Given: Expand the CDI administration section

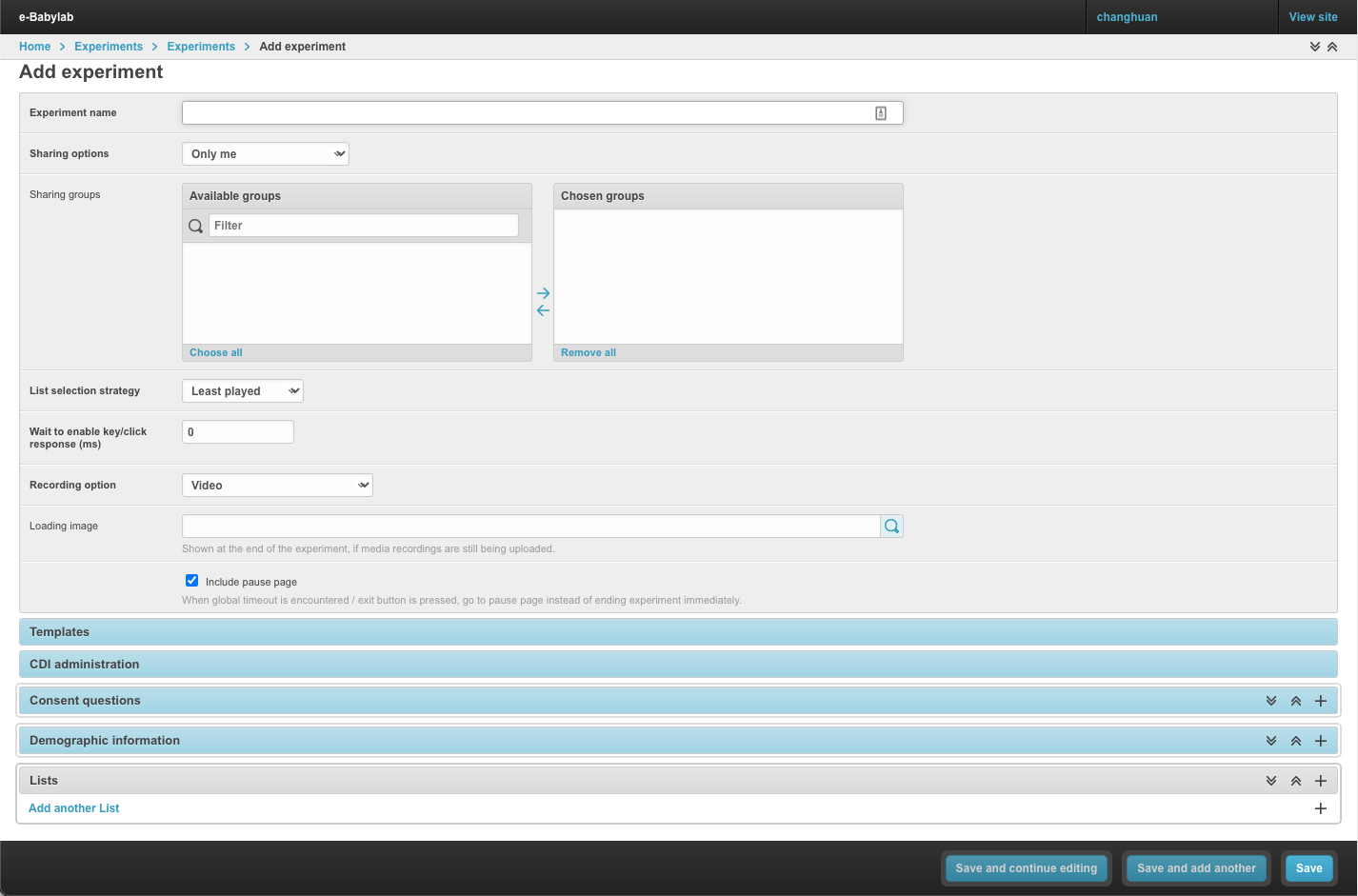Looking at the screenshot, I should (x=678, y=665).
